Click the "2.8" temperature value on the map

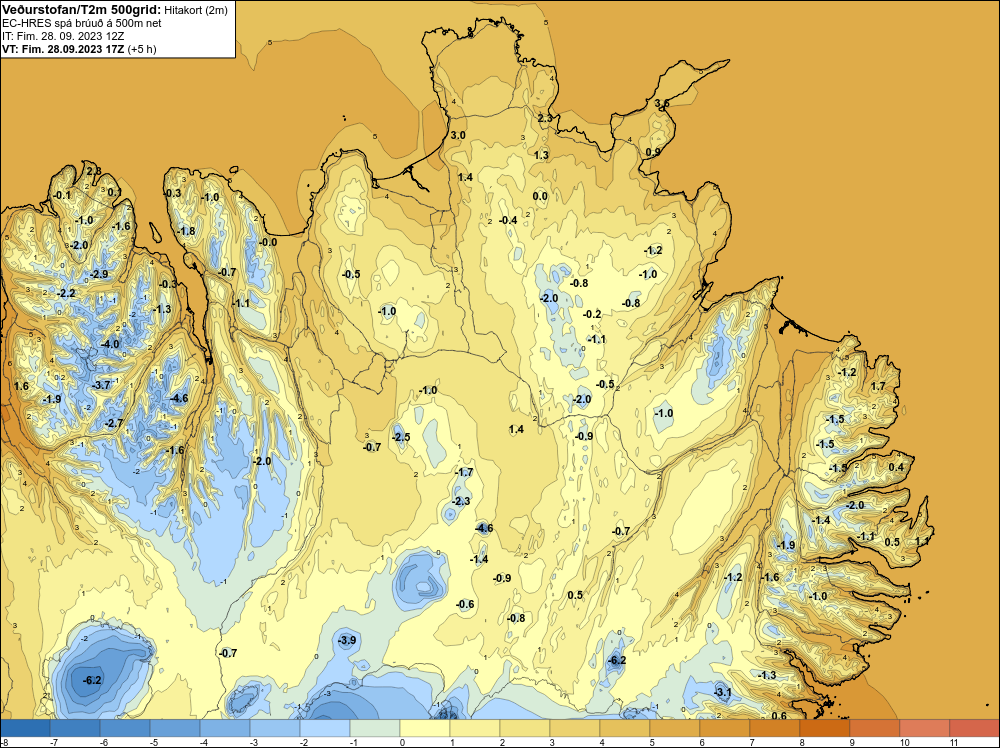pos(94,171)
